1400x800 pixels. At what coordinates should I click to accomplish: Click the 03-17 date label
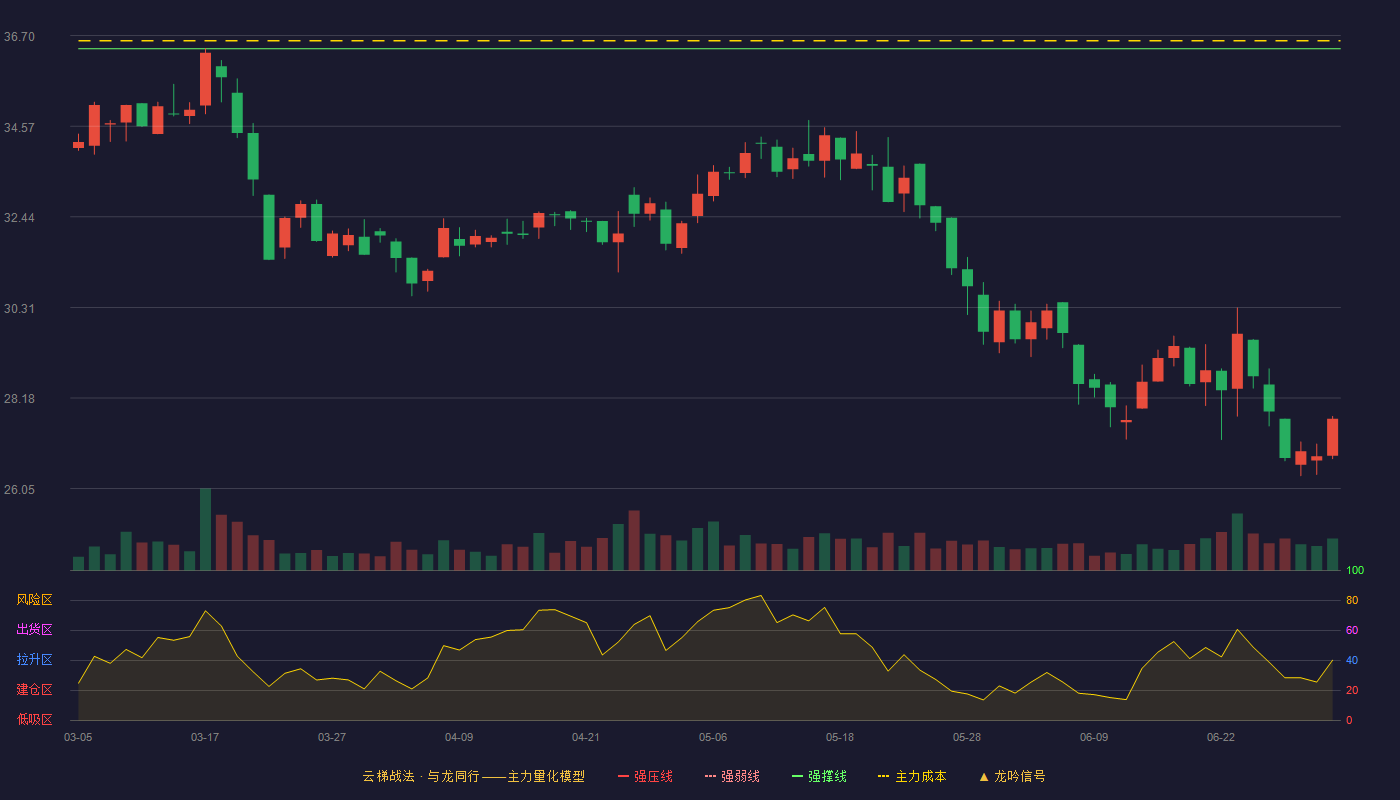click(x=205, y=737)
